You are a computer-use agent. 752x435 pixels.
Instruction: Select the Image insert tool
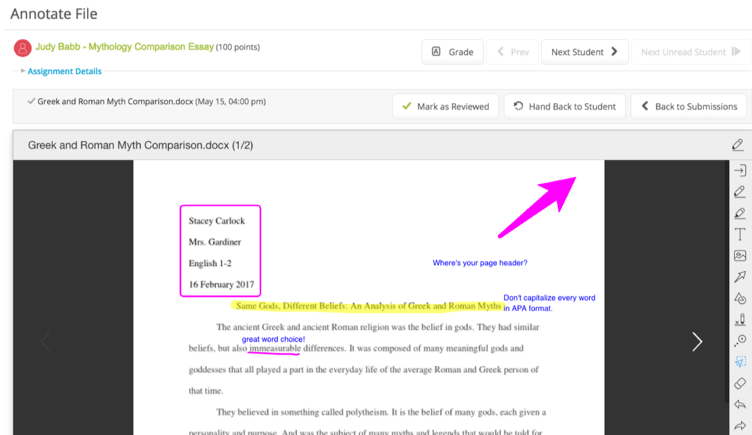[739, 256]
